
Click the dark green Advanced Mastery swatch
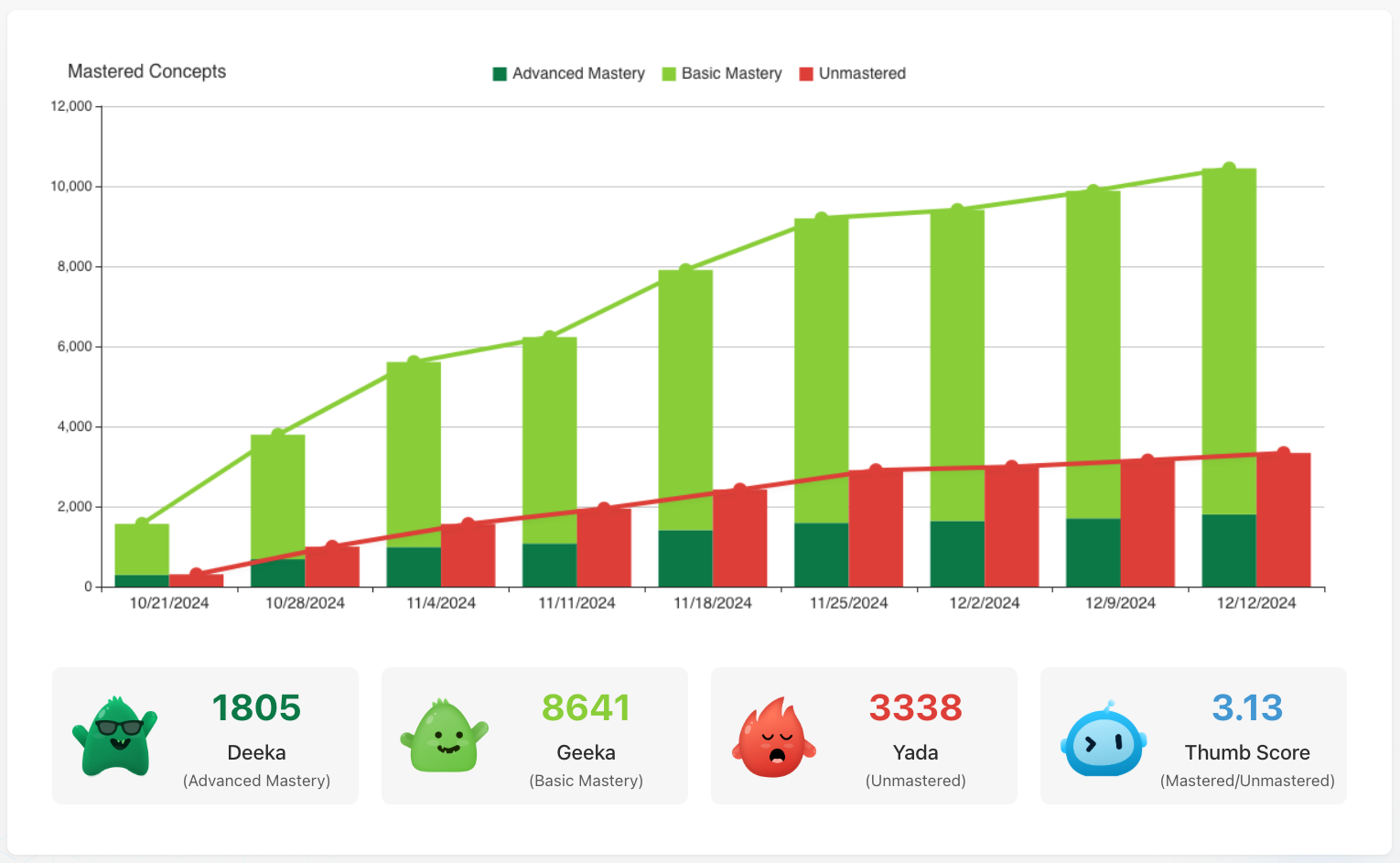pyautogui.click(x=500, y=74)
